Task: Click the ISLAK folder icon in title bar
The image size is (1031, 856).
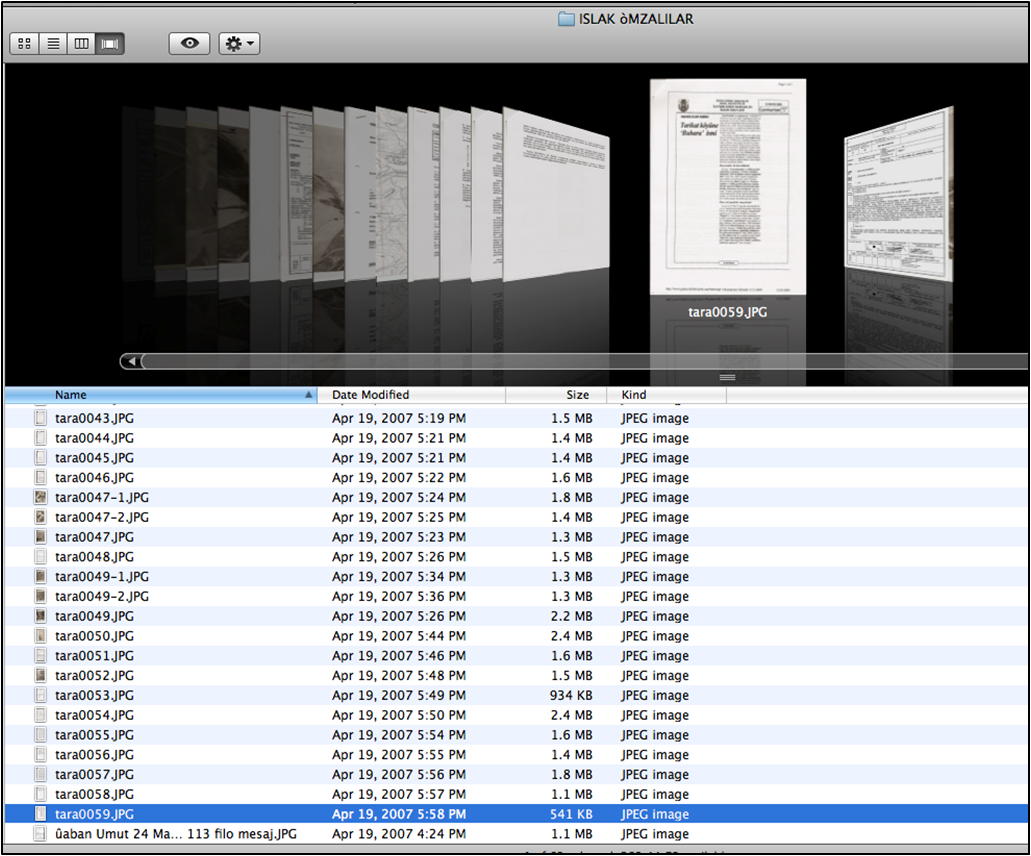Action: (x=566, y=19)
